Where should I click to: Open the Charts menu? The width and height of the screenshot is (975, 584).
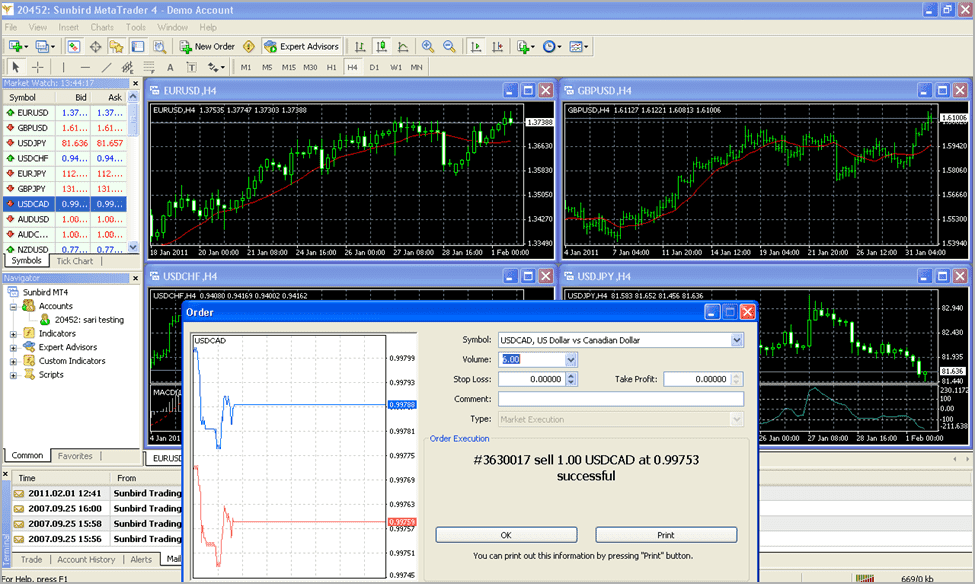point(101,27)
